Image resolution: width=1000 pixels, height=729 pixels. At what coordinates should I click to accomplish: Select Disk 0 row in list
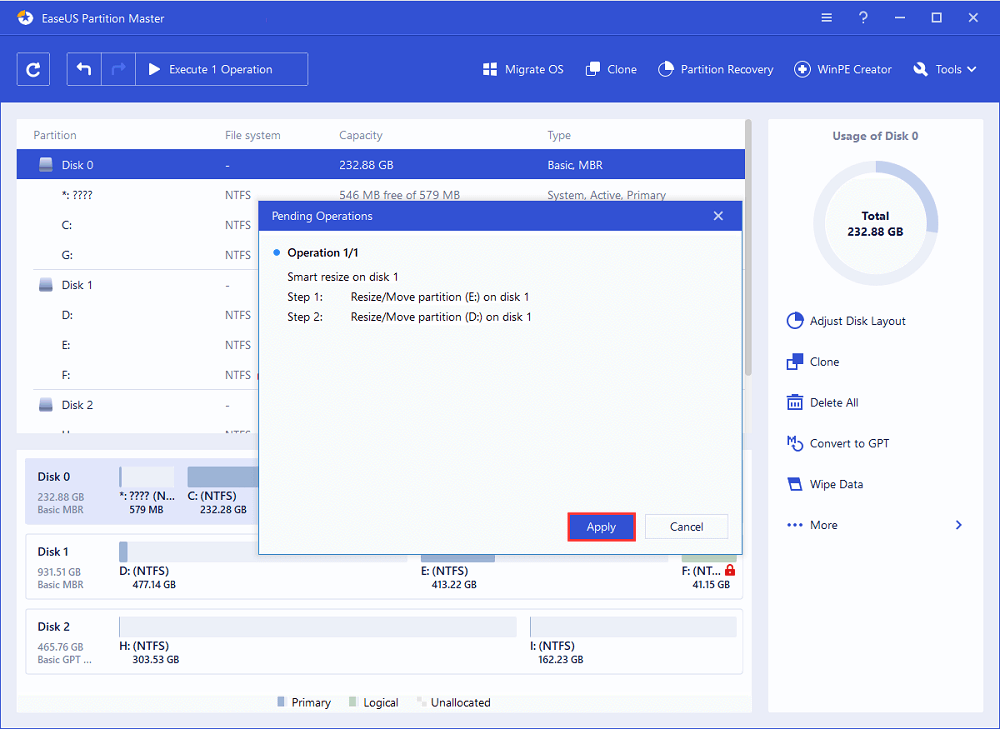(x=381, y=165)
